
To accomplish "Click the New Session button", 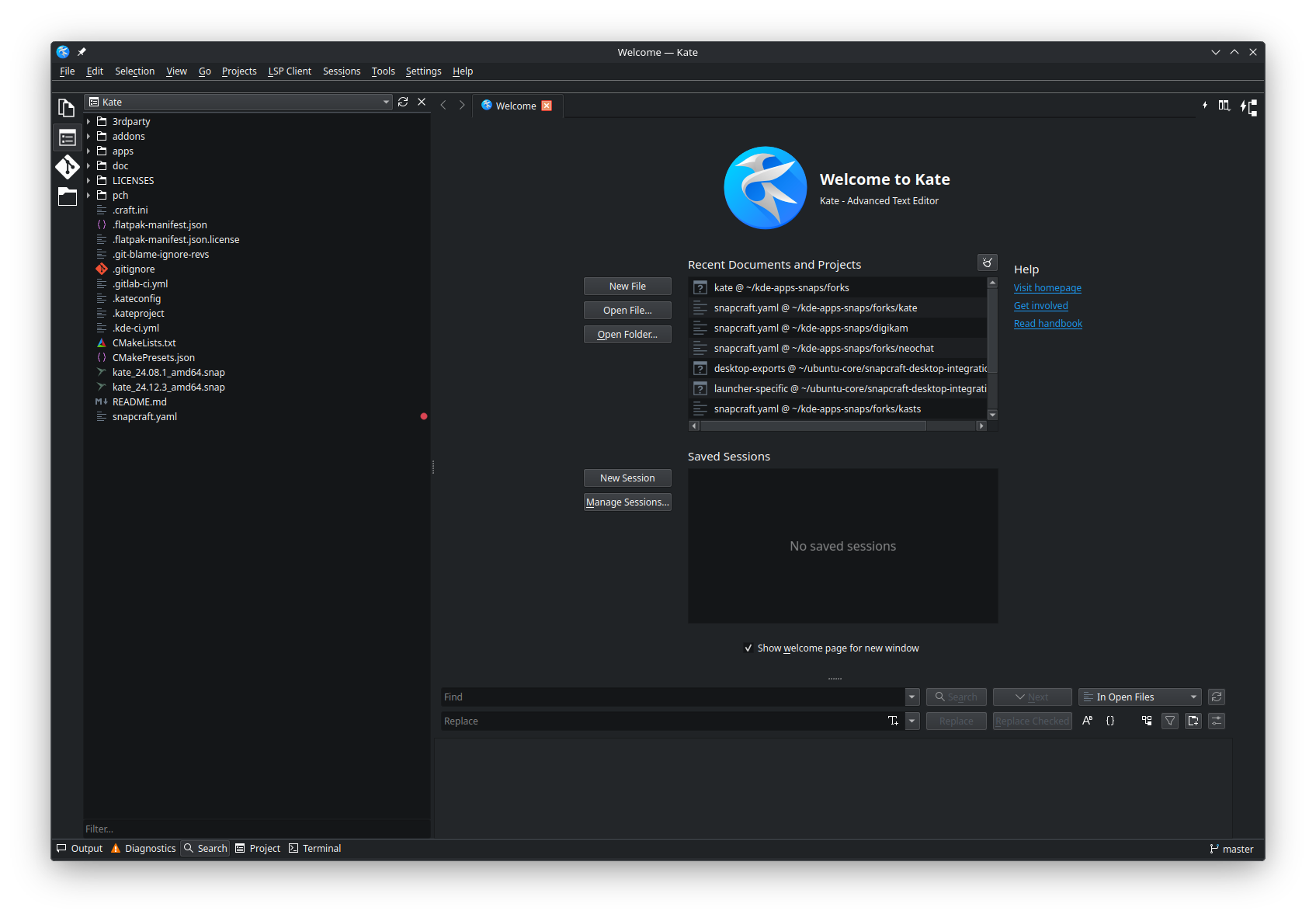I will coord(627,478).
